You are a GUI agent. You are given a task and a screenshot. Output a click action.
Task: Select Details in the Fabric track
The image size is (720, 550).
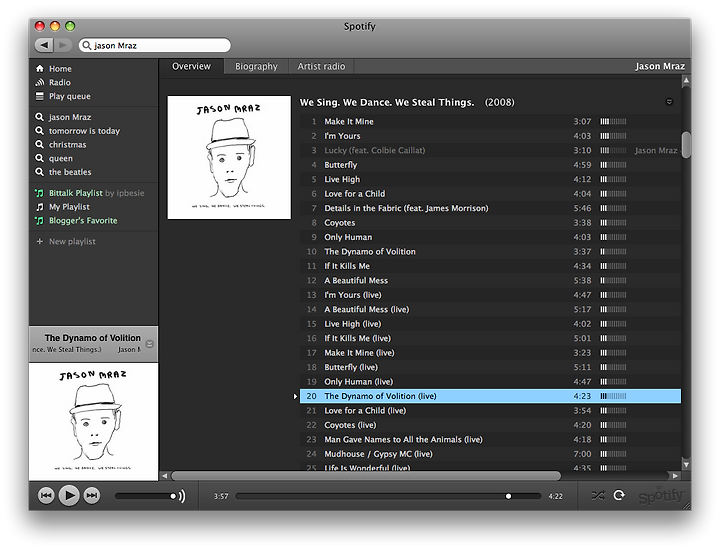(x=490, y=208)
